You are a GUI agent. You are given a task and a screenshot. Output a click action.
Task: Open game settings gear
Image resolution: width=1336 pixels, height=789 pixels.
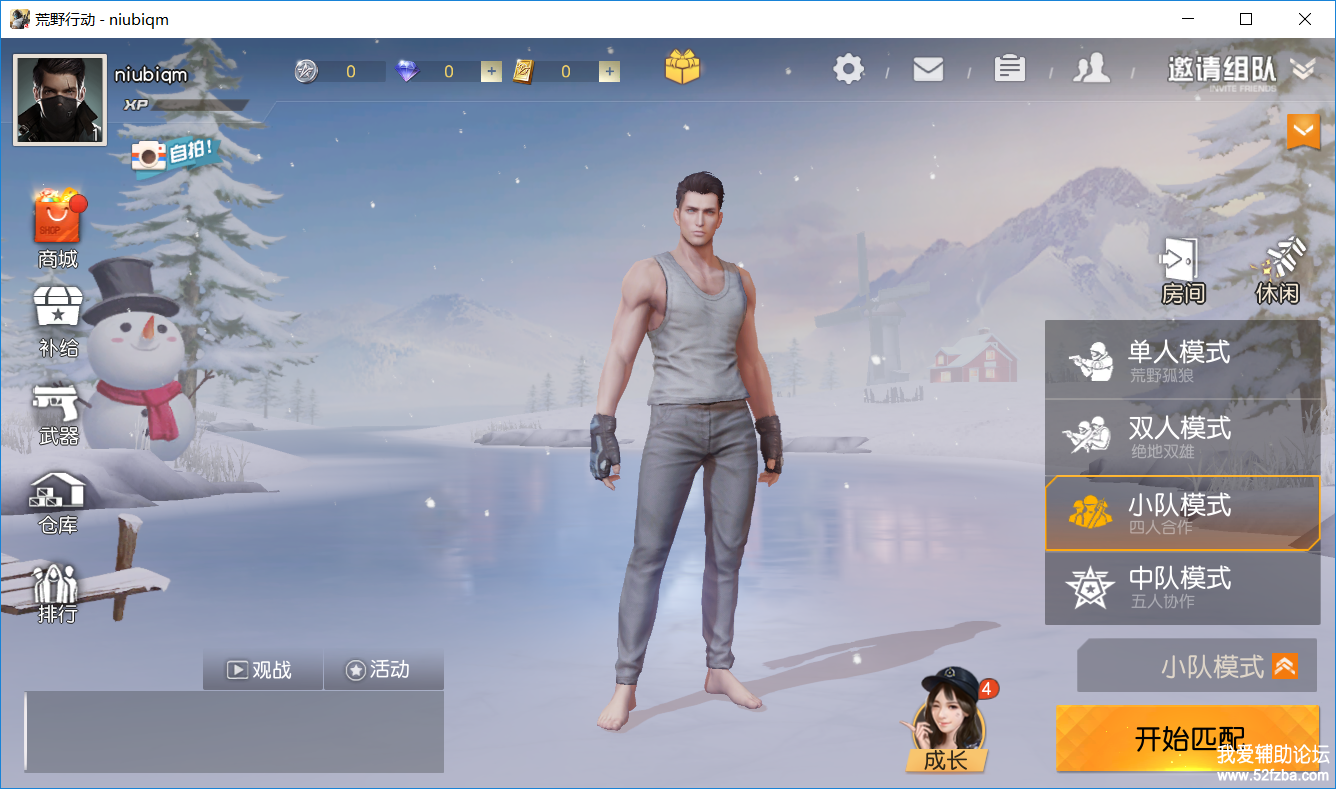point(849,69)
